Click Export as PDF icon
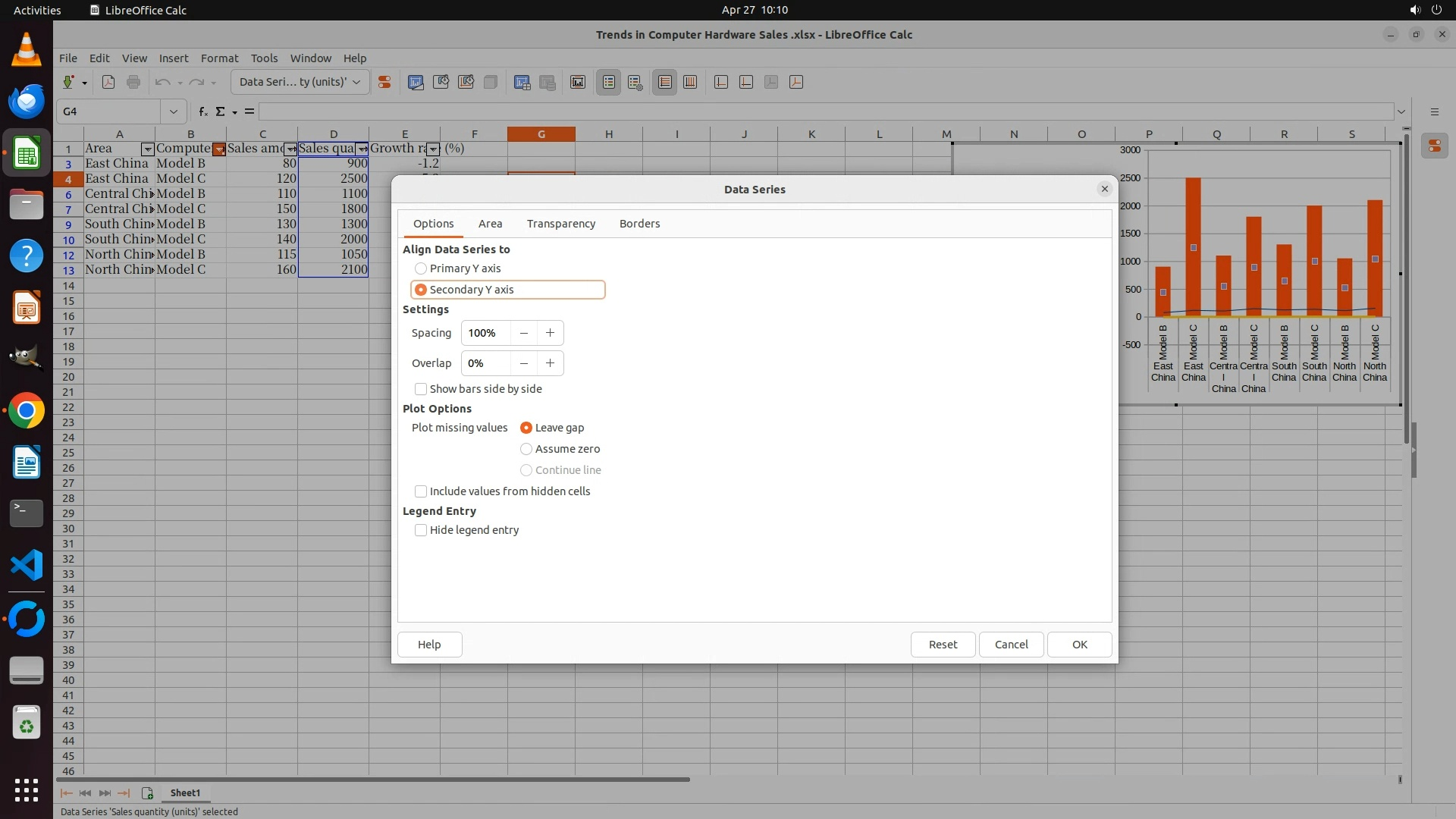Viewport: 1456px width, 819px height. (108, 83)
